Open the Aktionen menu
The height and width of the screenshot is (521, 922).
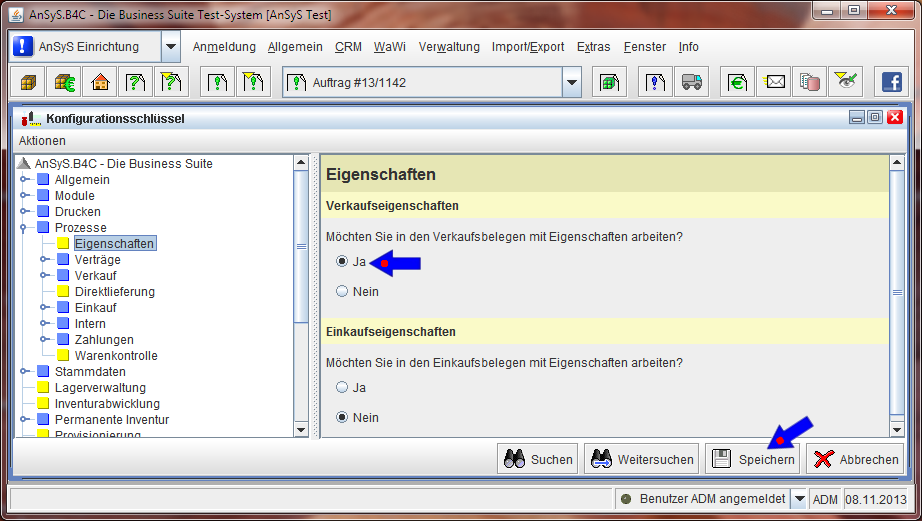click(42, 141)
